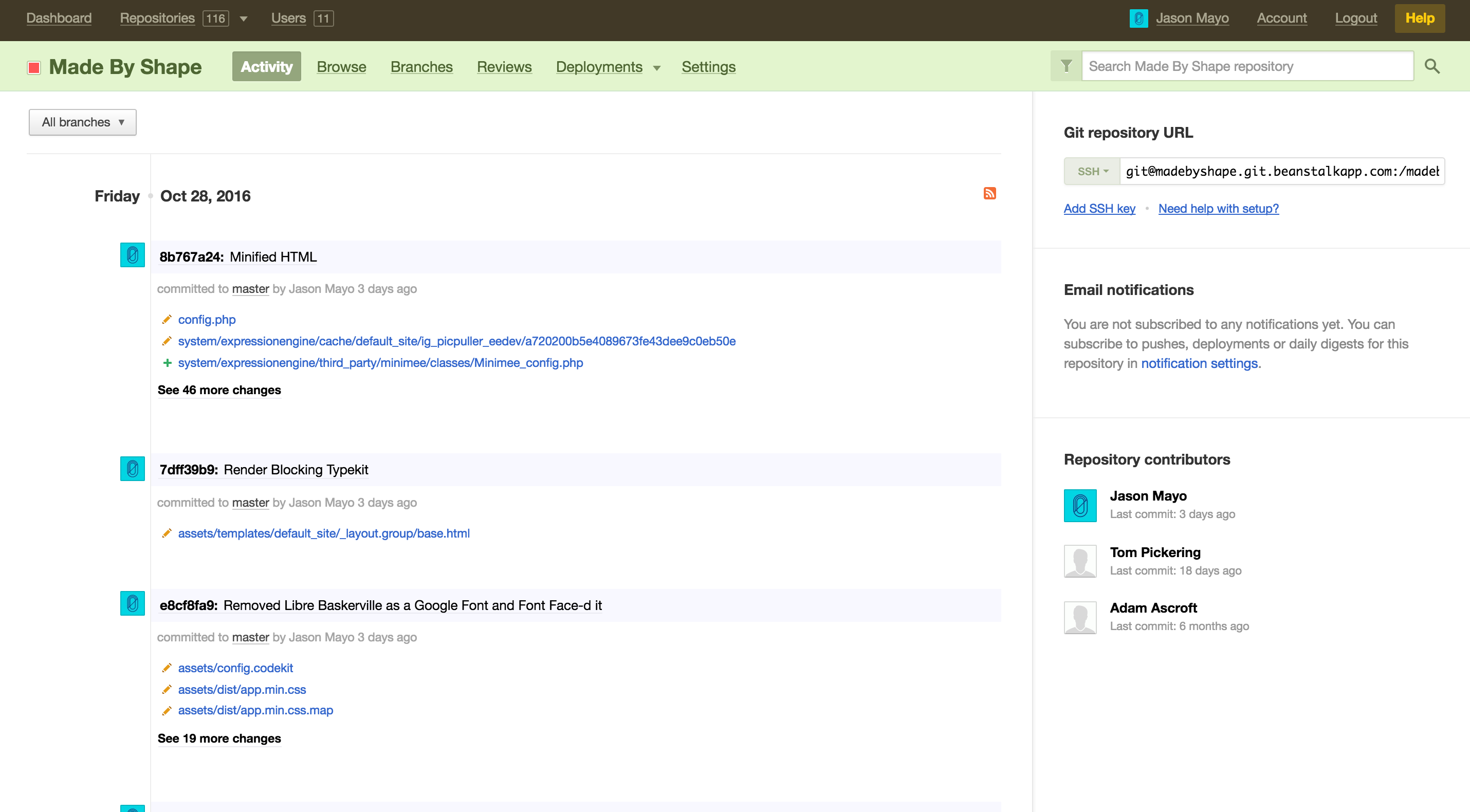Switch to the Activity tab

[266, 66]
